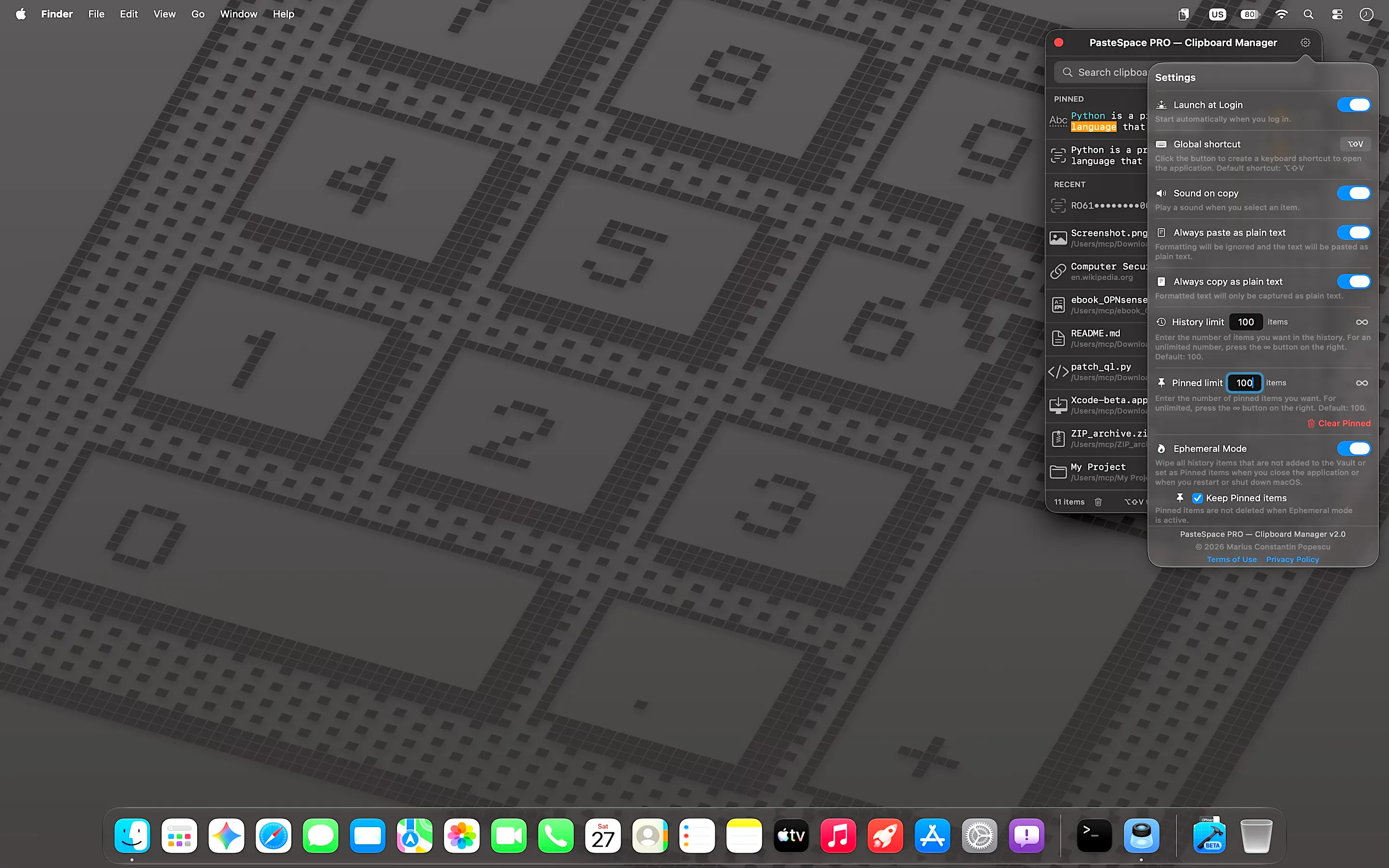Click the Global shortcut recorder button
Screen dimensions: 1389x868
pyautogui.click(x=1355, y=144)
